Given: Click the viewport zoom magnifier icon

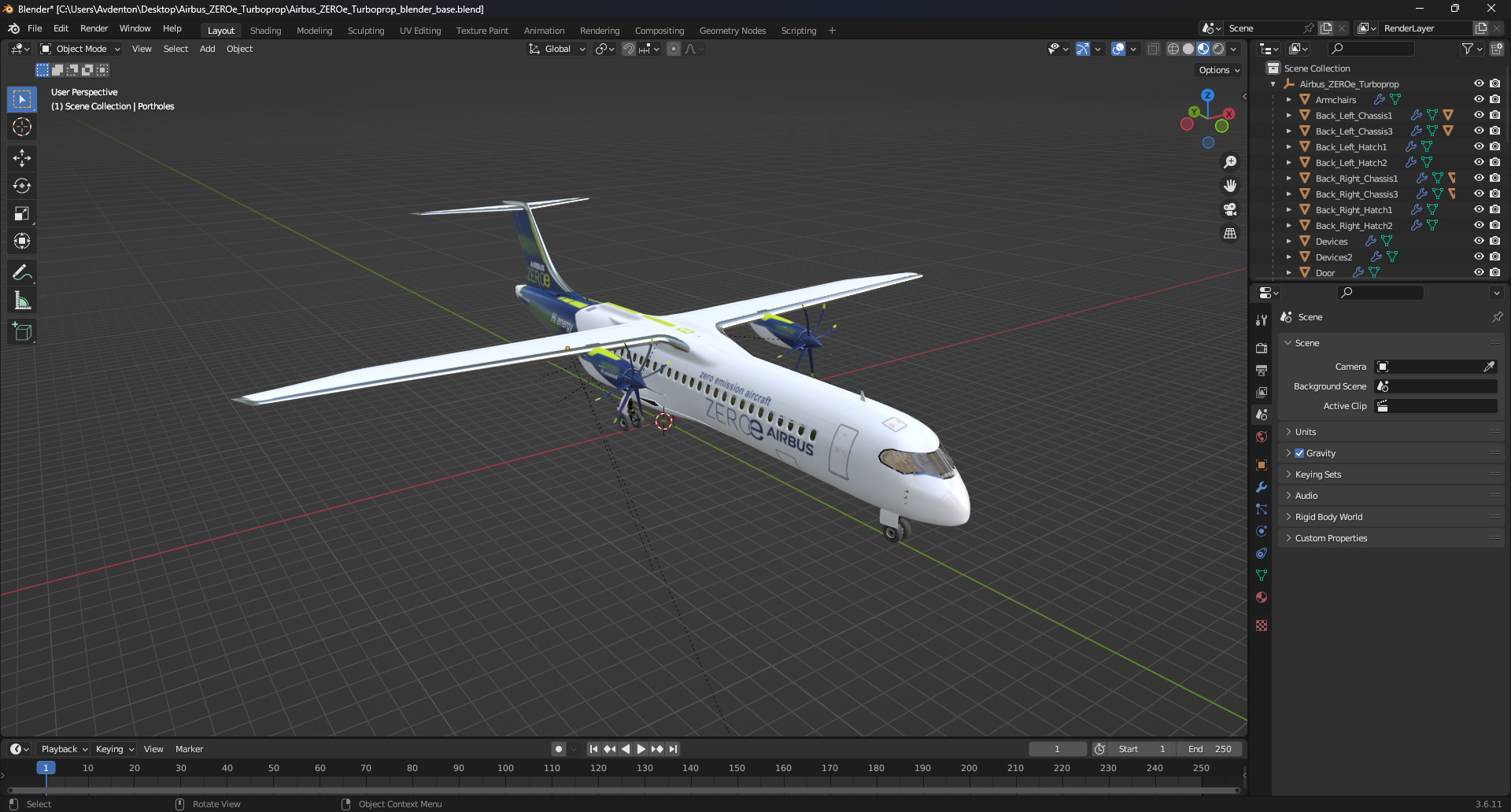Looking at the screenshot, I should point(1229,162).
